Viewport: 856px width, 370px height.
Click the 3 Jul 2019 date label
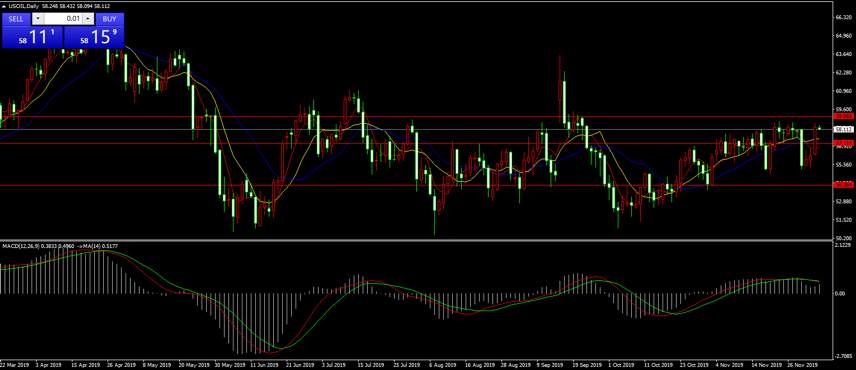click(x=335, y=364)
